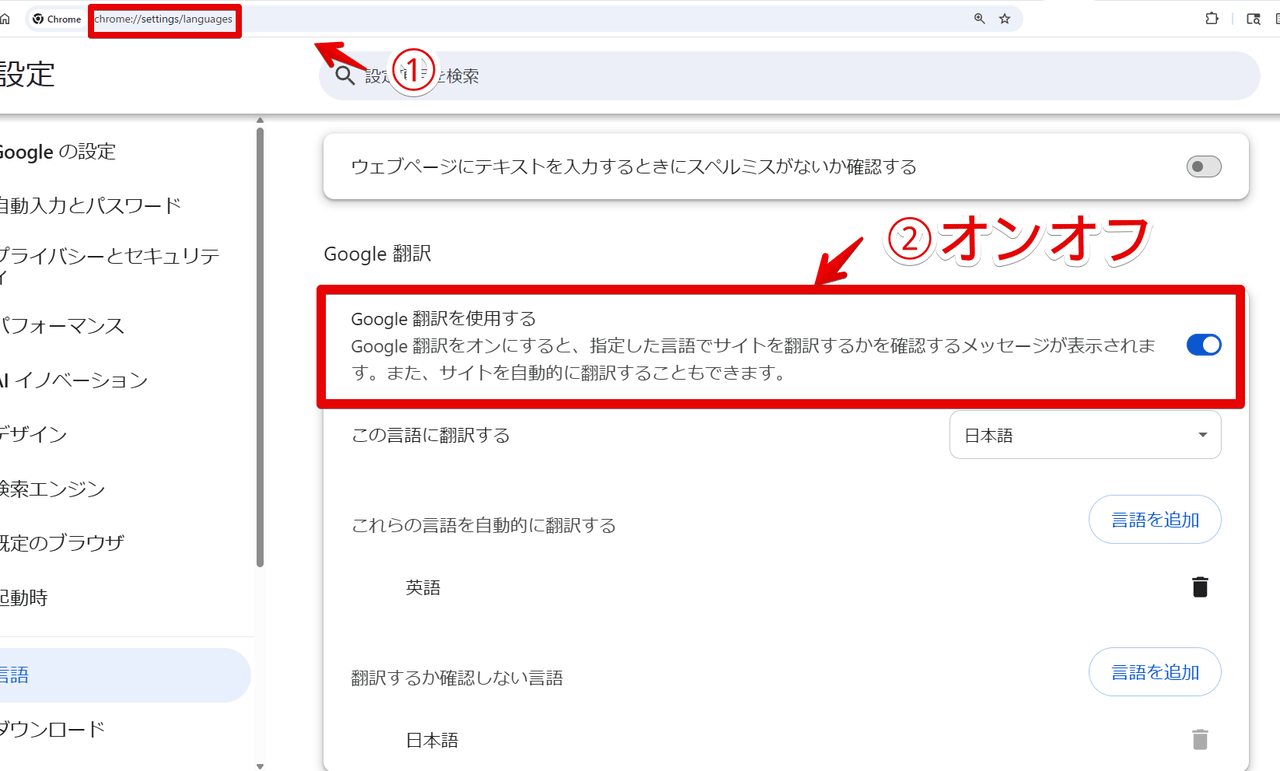The width and height of the screenshot is (1280, 771).
Task: Switch to the Chrome settings tab
Action: 55,18
